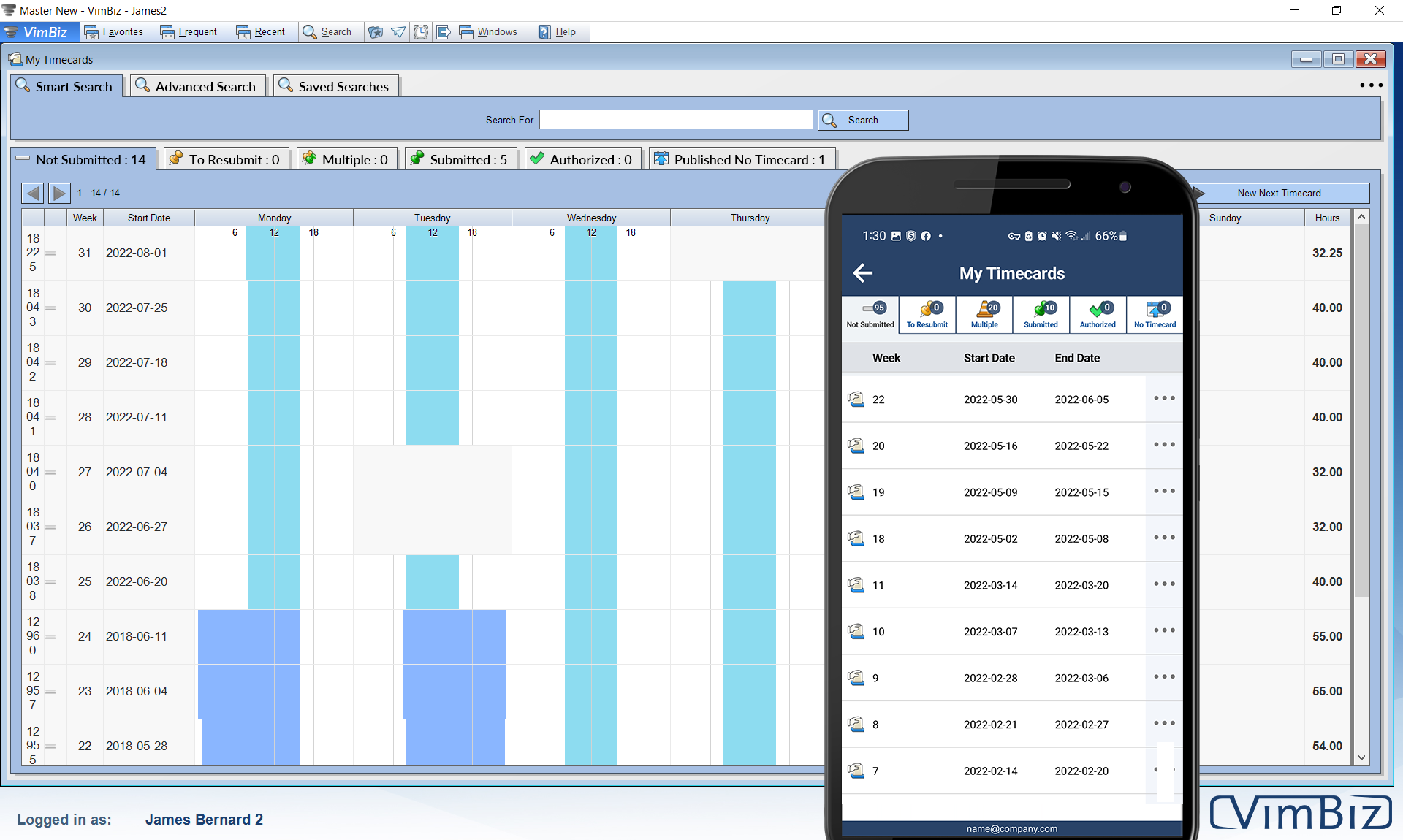
Task: Switch to the Authorized : 0 filter
Action: [x=582, y=159]
